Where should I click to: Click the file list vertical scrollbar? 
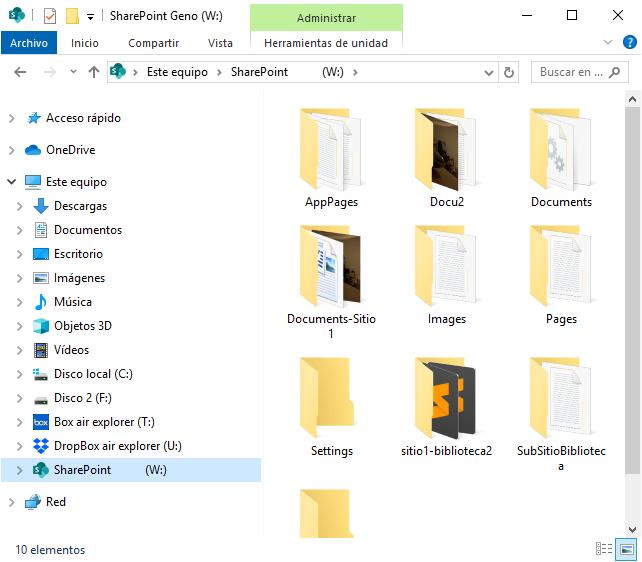click(633, 300)
